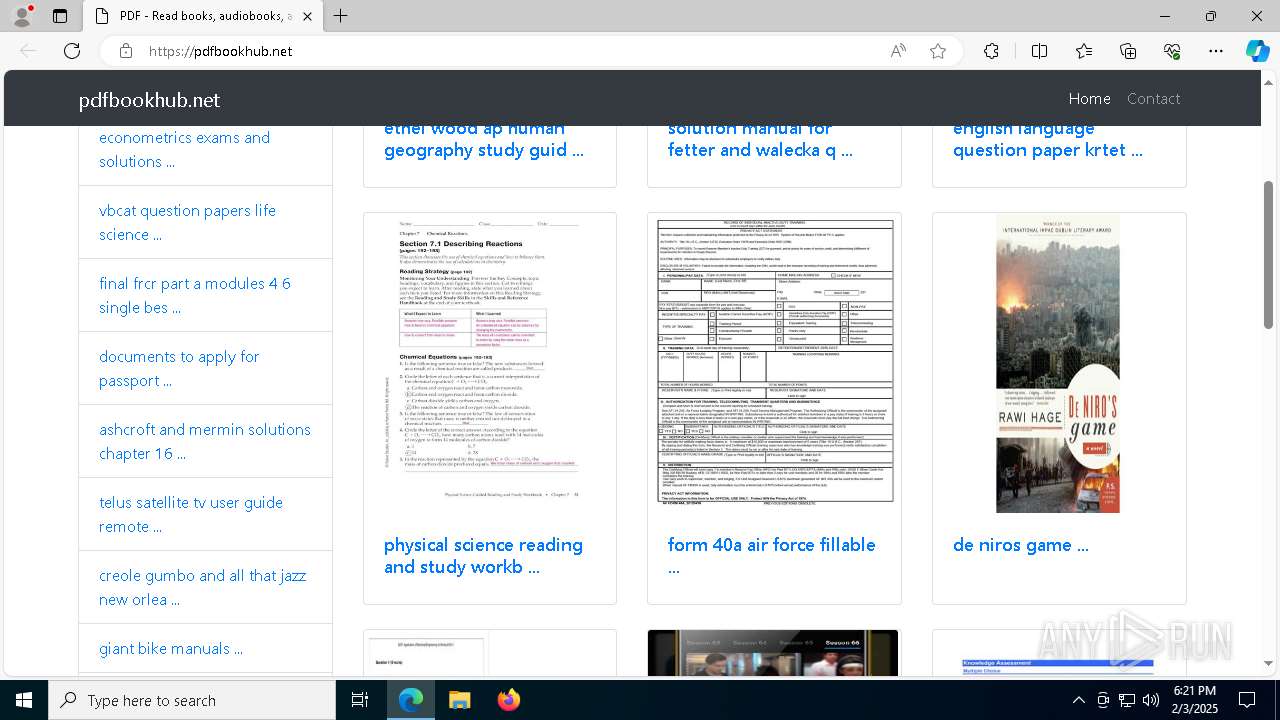Click the browser profile icon
The width and height of the screenshot is (1280, 720).
(23, 16)
